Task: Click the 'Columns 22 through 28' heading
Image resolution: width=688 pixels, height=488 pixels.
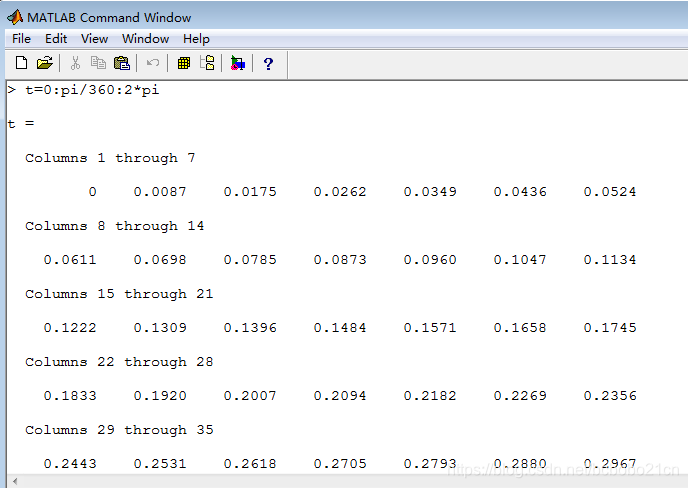Action: pos(119,362)
